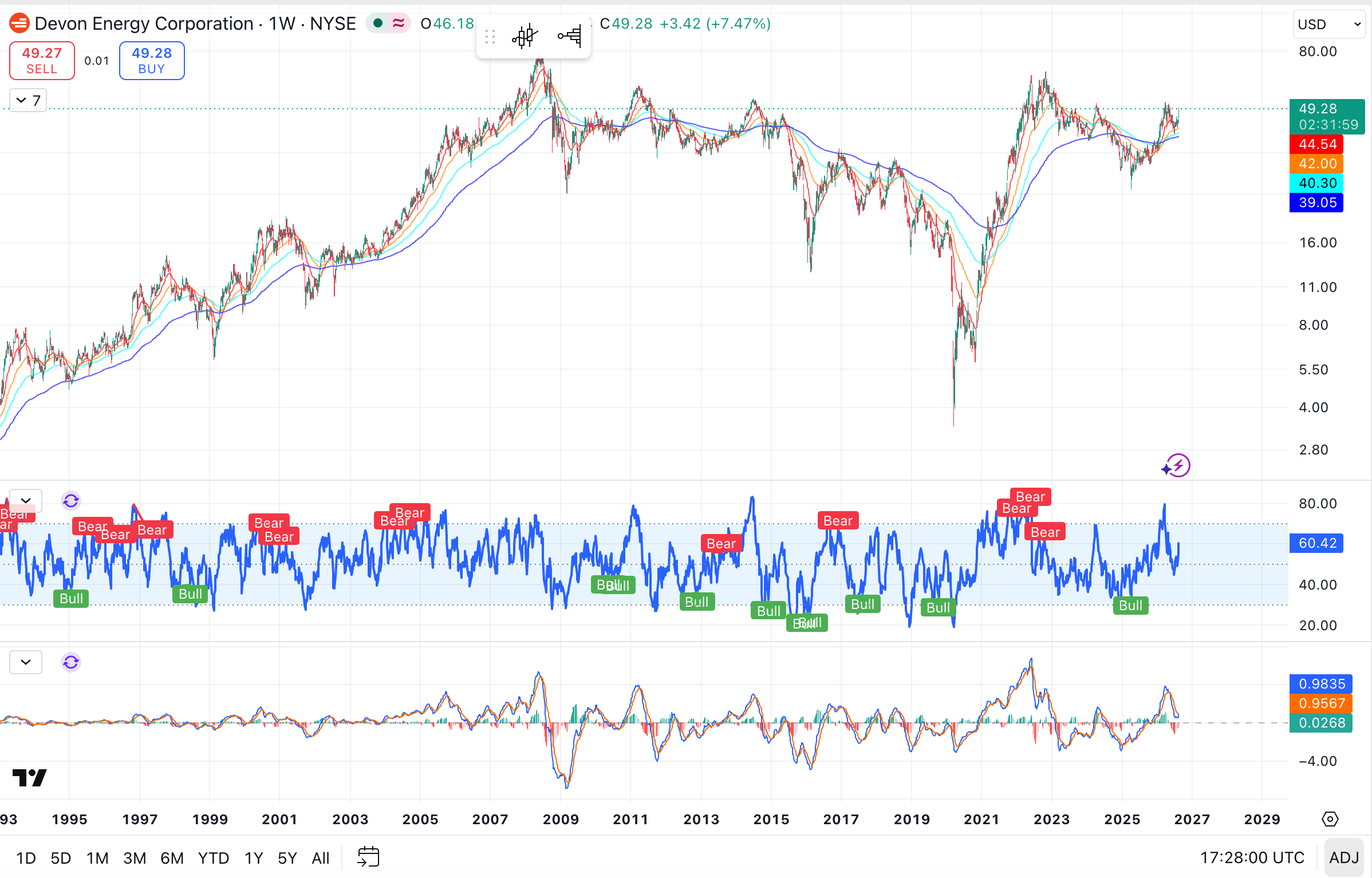Toggle the ADJ adjusted-price button
Screen dimensions: 1372x878
(x=1343, y=857)
